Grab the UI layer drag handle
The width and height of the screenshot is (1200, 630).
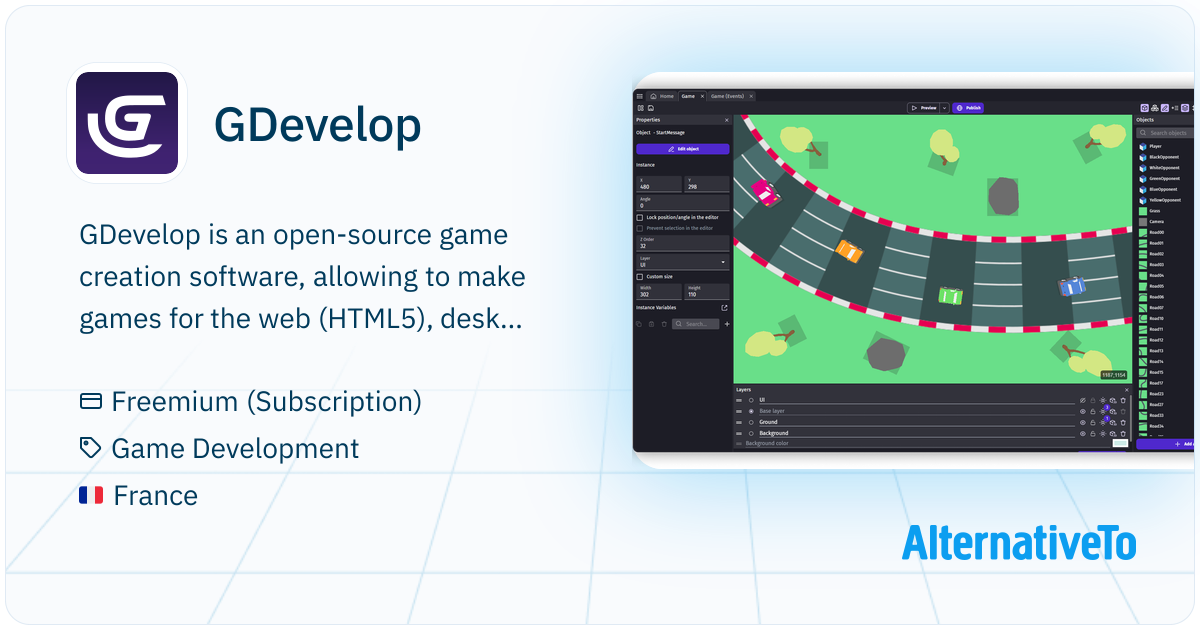[x=738, y=400]
